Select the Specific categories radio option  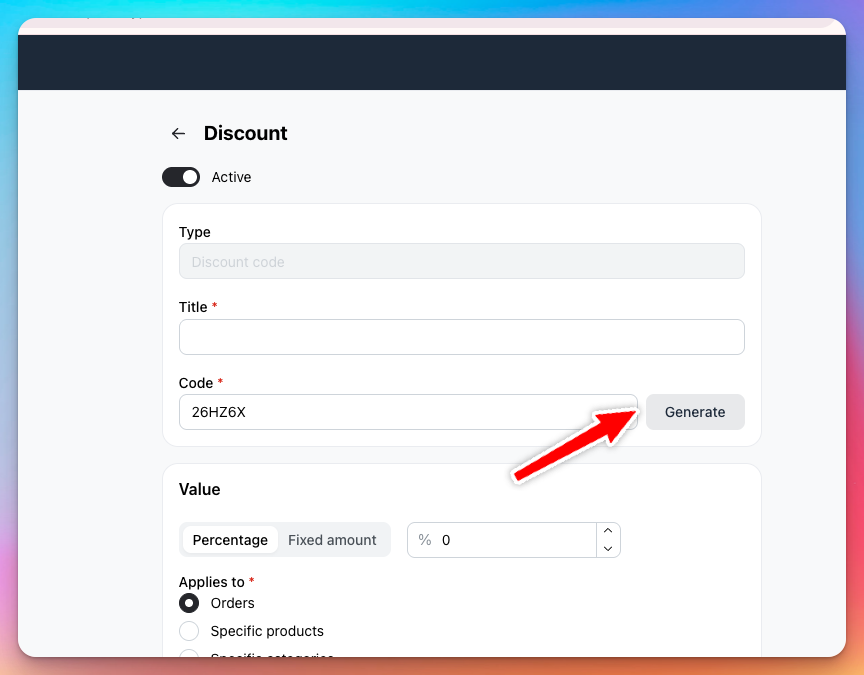click(x=188, y=655)
